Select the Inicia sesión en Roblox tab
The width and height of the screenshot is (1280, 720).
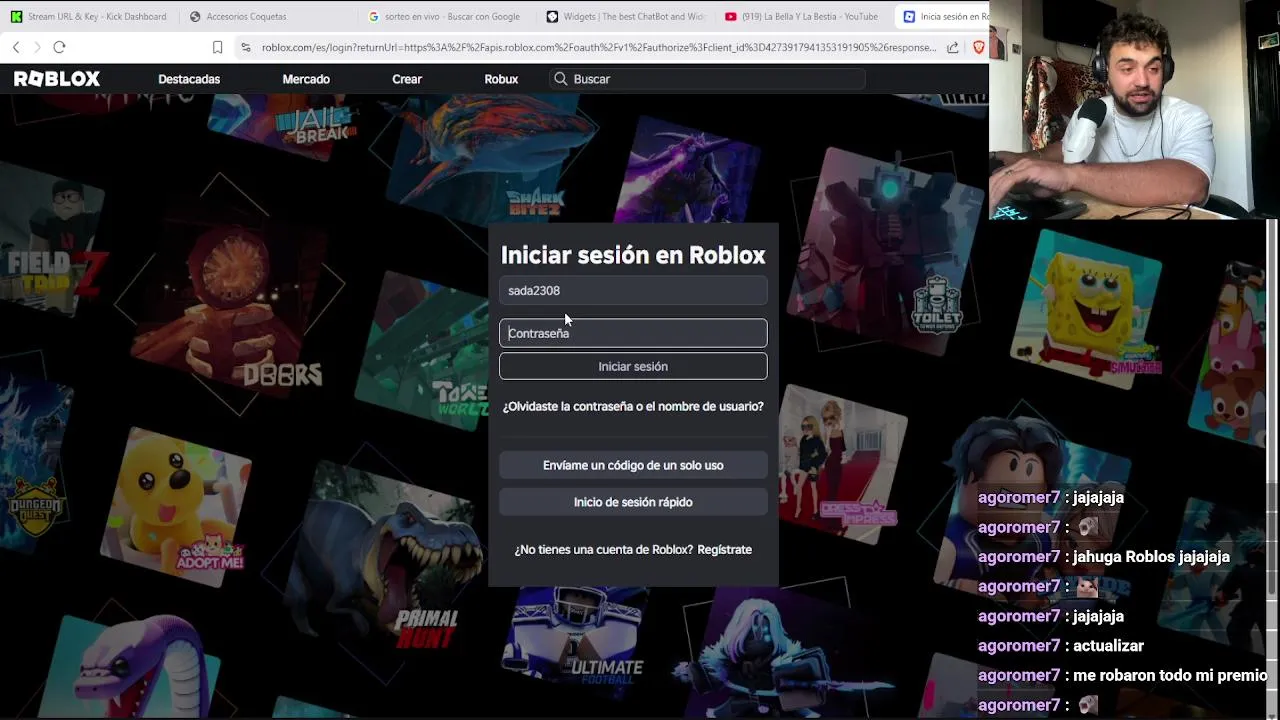pos(944,16)
